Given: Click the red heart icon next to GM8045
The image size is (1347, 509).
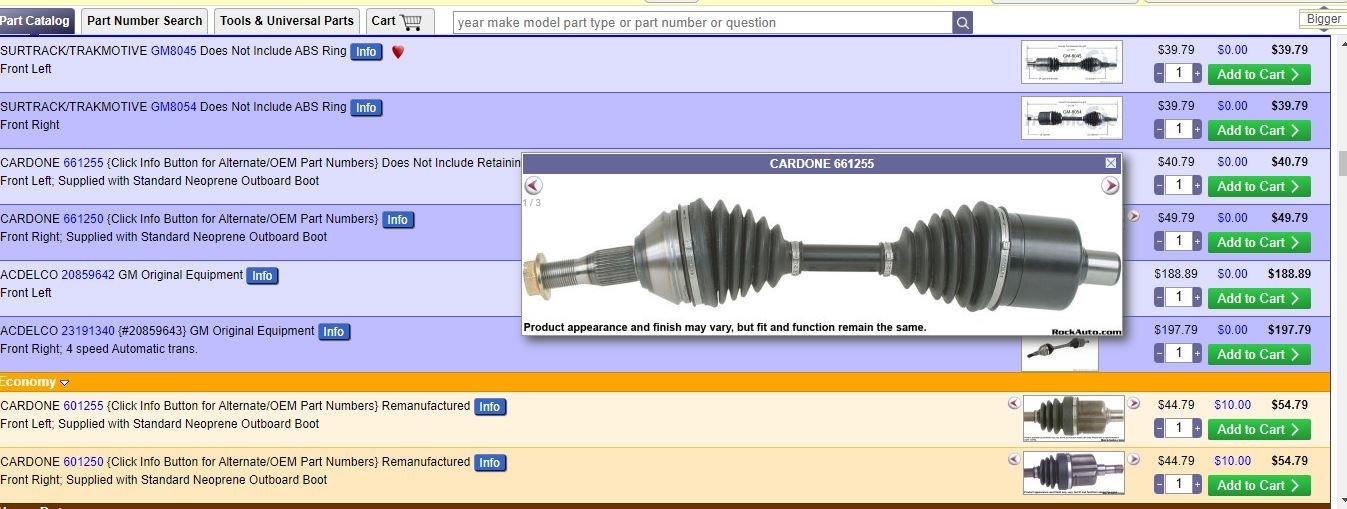Looking at the screenshot, I should pos(397,51).
